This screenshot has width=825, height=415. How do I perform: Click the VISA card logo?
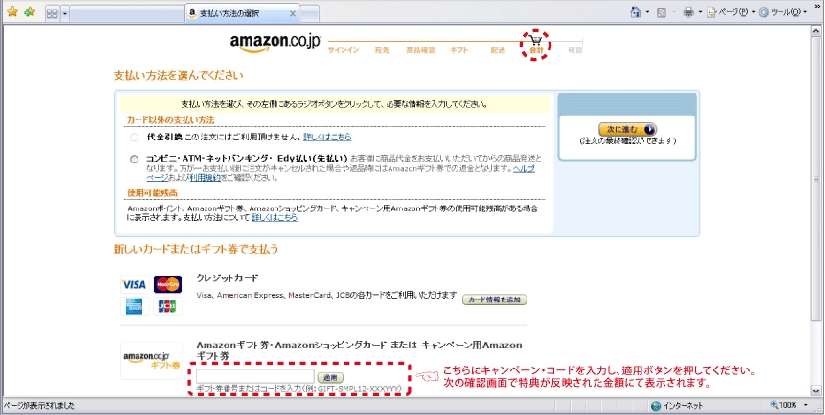point(134,285)
